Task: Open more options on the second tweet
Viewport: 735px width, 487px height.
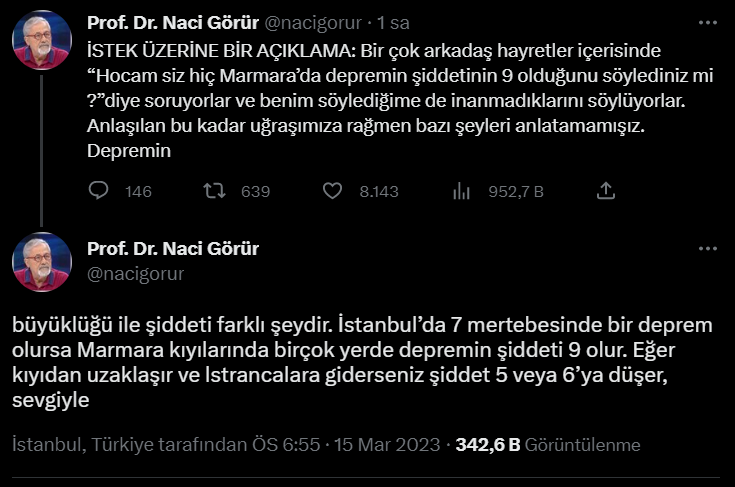Action: pyautogui.click(x=708, y=249)
